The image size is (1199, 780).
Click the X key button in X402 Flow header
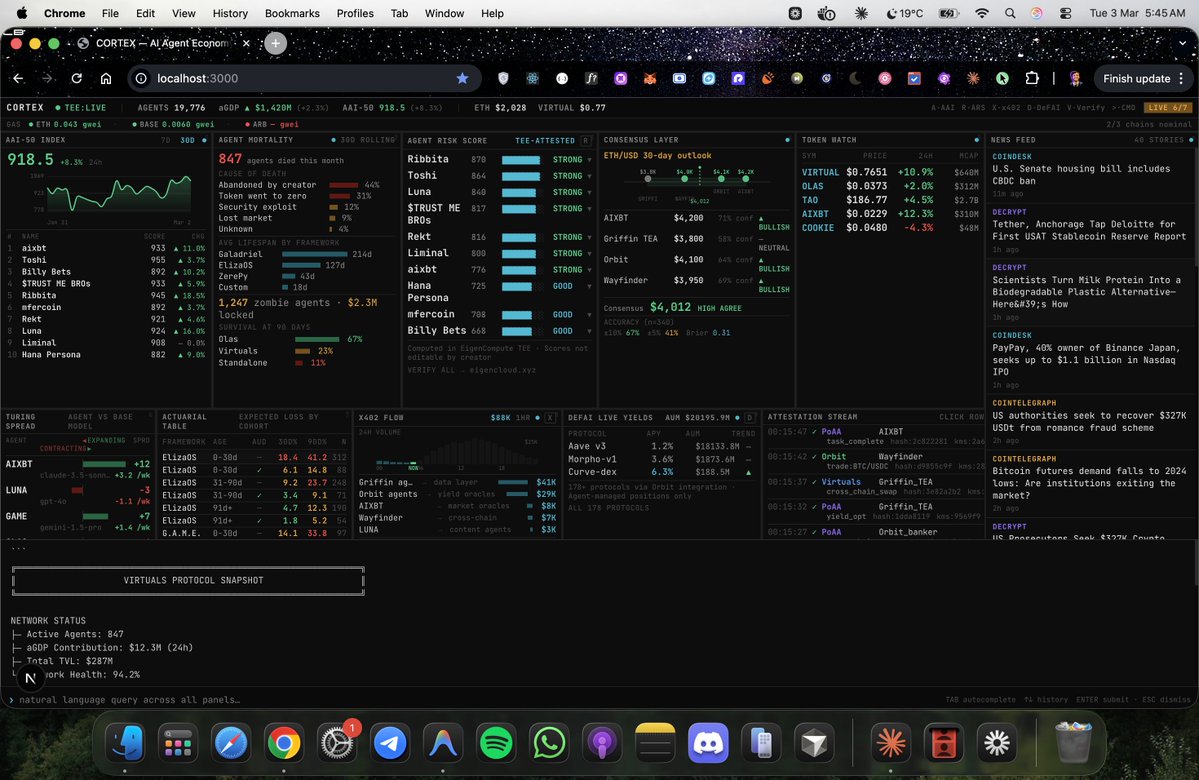coord(551,418)
